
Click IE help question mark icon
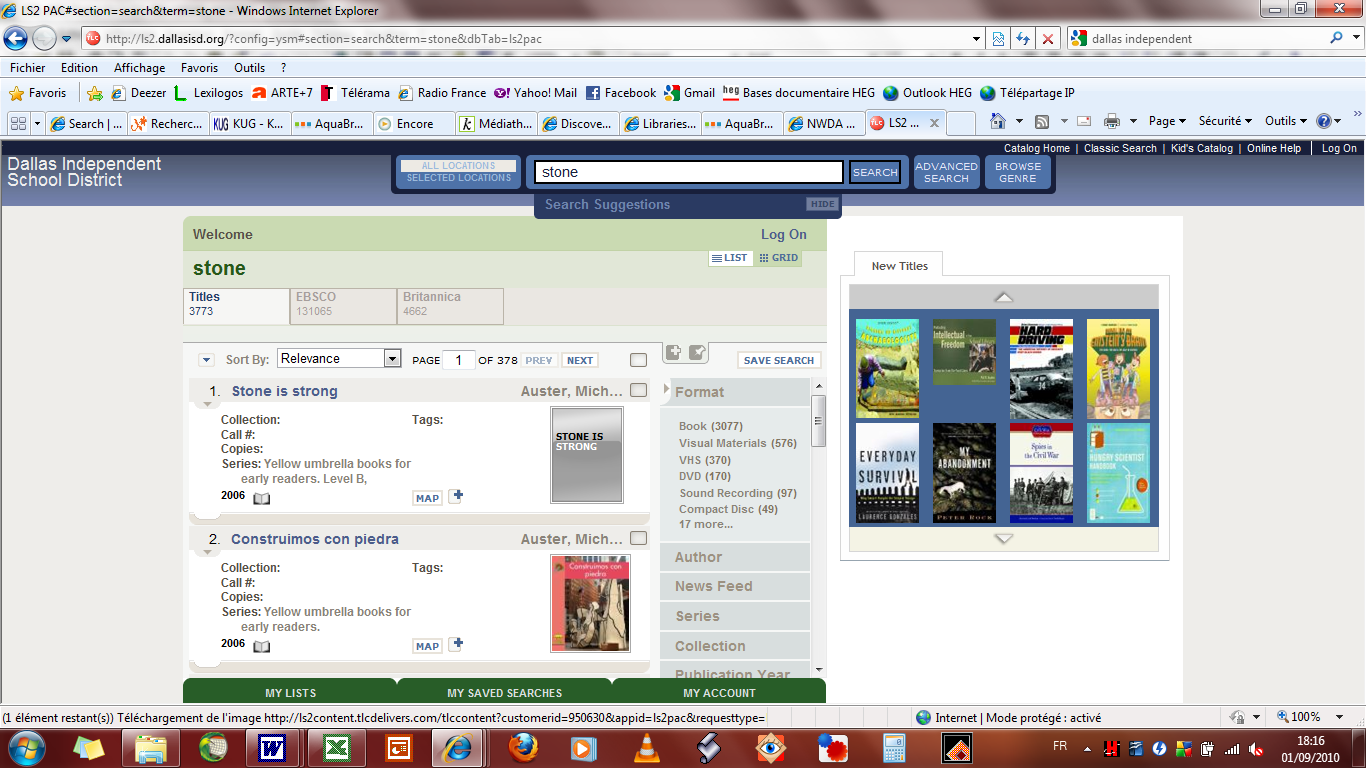click(1324, 121)
